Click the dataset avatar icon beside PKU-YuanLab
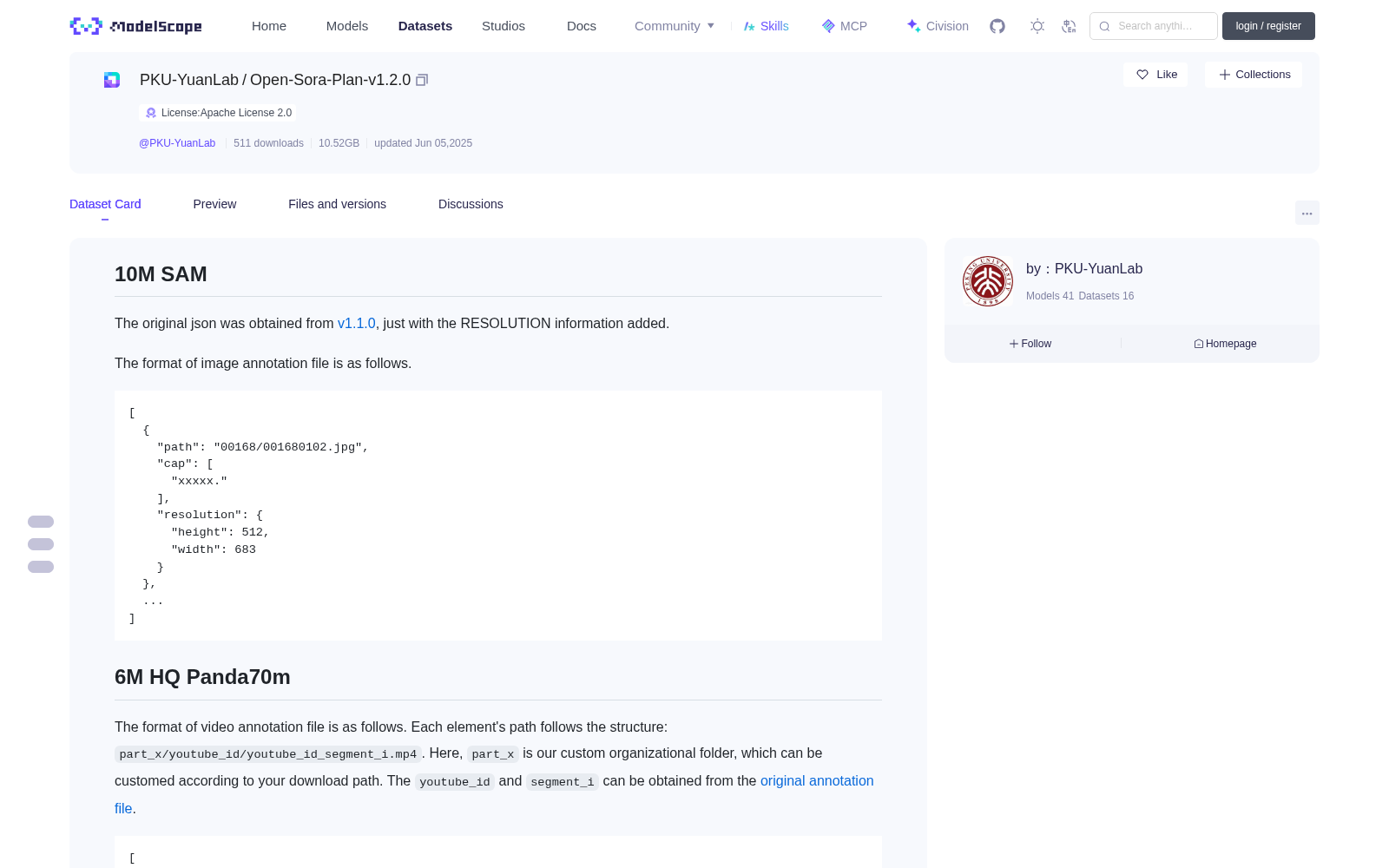The width and height of the screenshot is (1389, 868). 112,80
